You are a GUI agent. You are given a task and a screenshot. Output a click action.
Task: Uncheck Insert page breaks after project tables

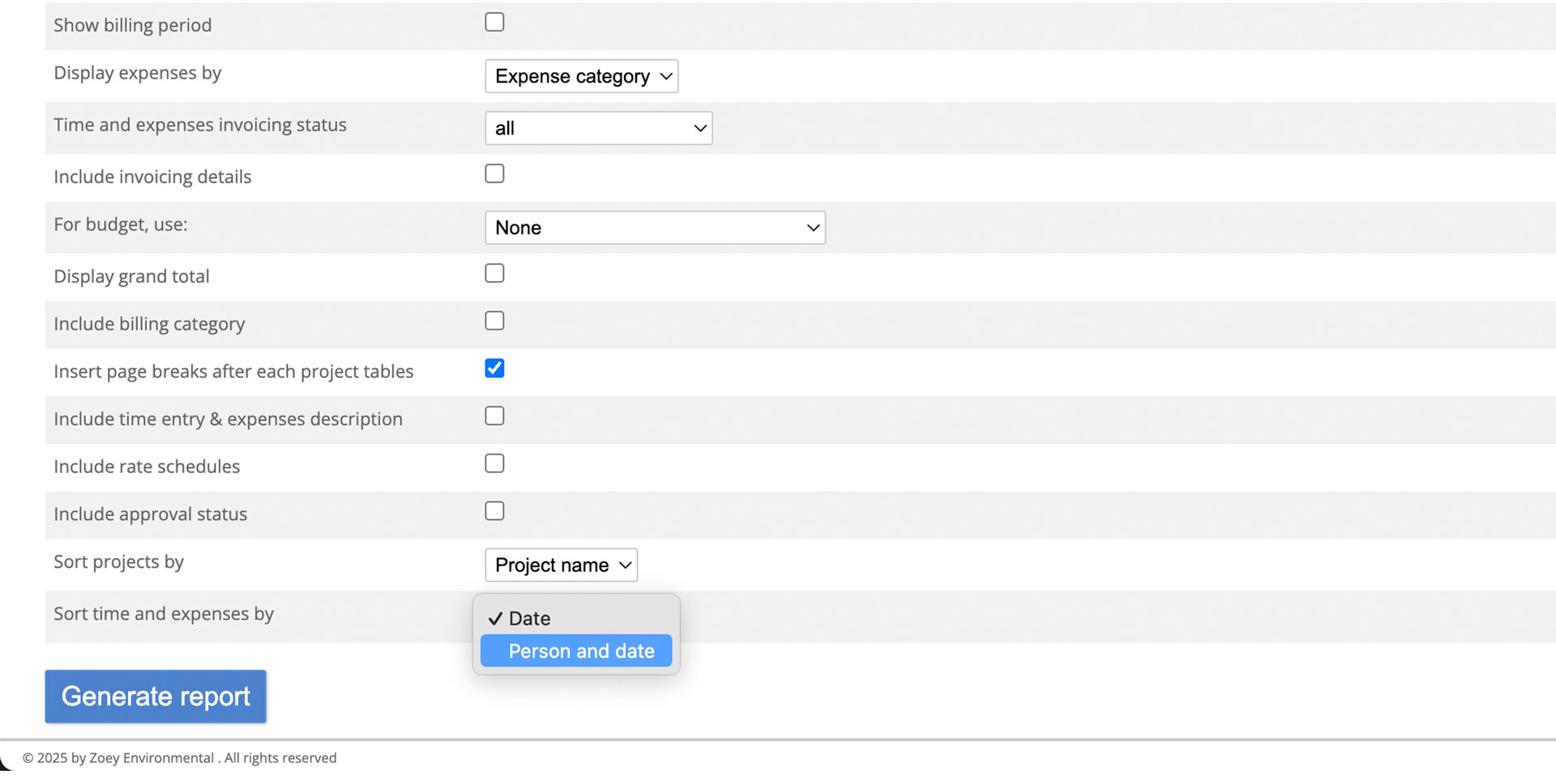[494, 369]
